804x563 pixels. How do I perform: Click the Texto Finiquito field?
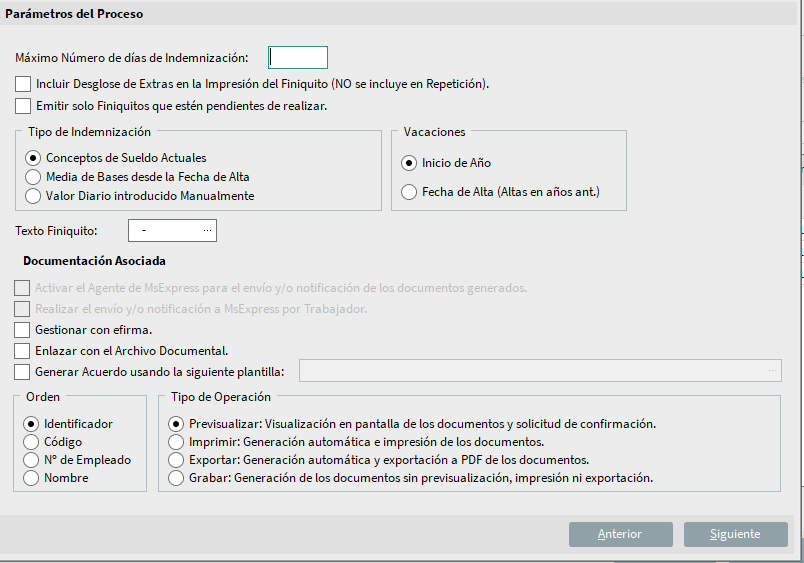coord(165,231)
